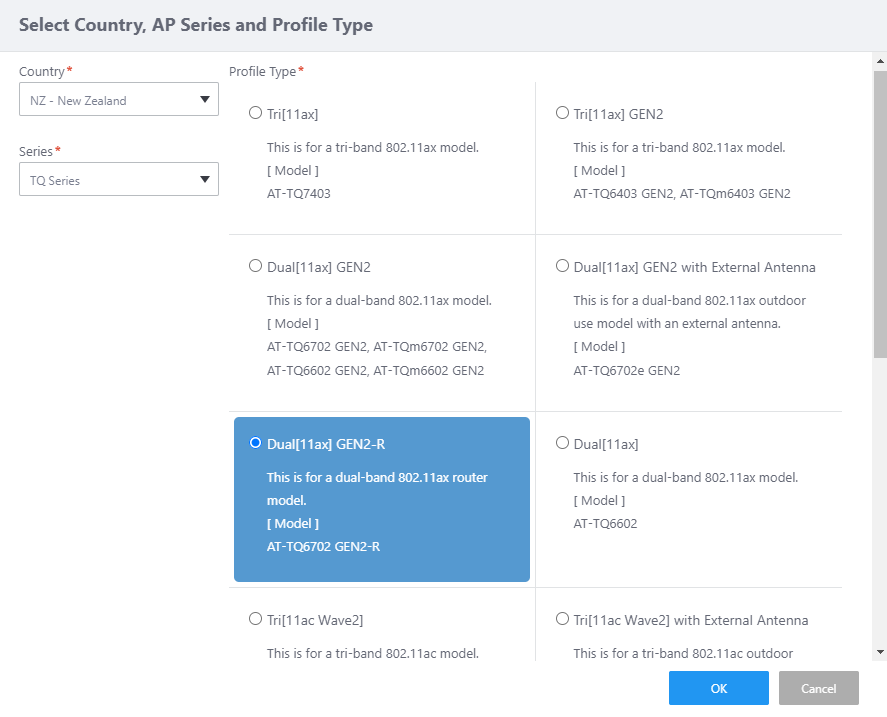Select the Dual[11ax] GEN2-R radio button

point(255,442)
